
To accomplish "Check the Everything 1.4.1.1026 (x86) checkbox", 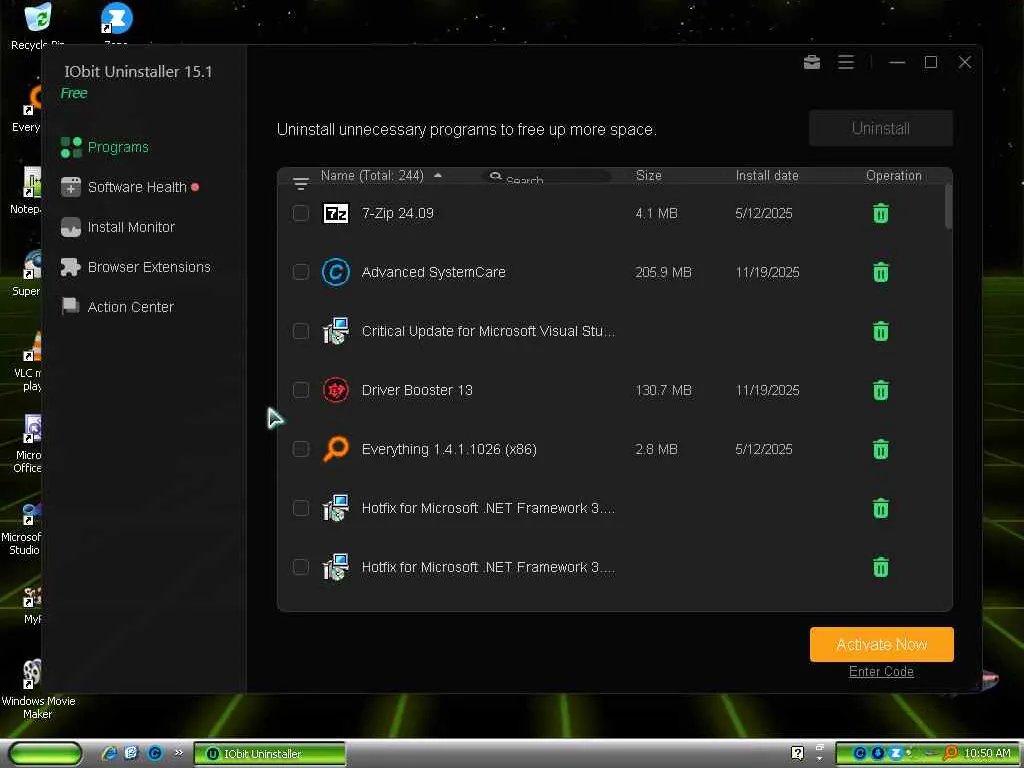I will [300, 449].
